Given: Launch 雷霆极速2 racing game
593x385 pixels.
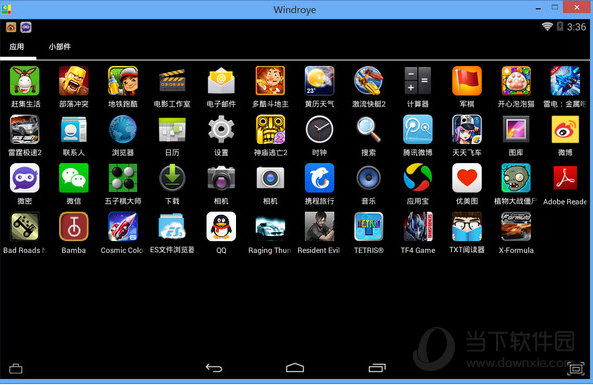Looking at the screenshot, I should [25, 129].
